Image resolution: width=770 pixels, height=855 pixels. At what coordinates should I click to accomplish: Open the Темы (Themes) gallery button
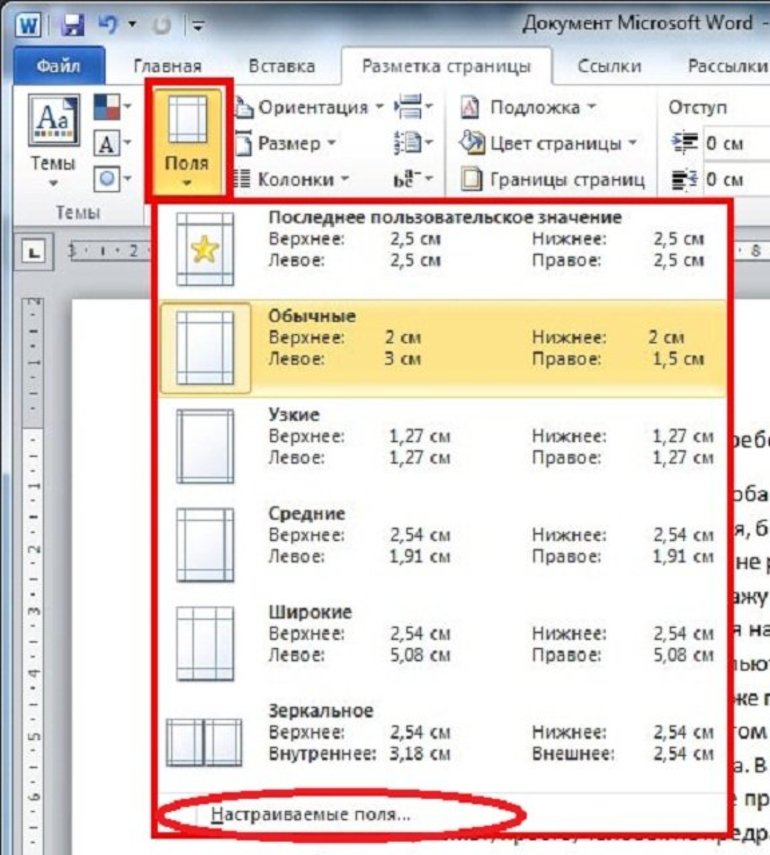52,140
